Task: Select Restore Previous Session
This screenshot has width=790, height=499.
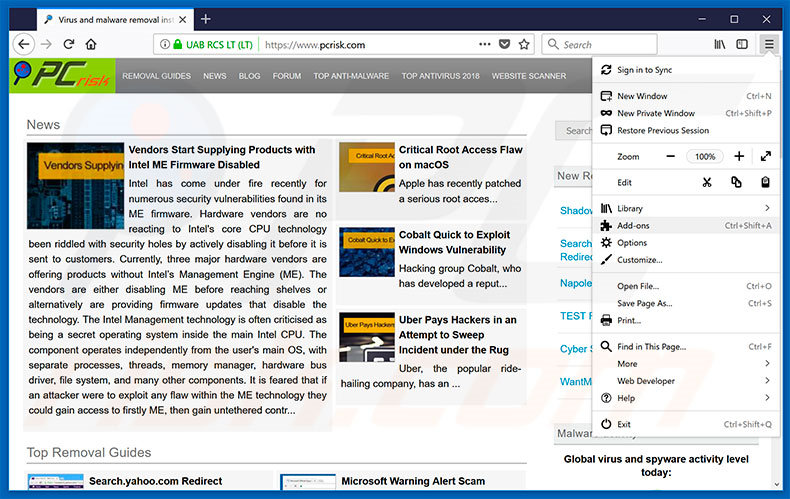Action: 685,130
